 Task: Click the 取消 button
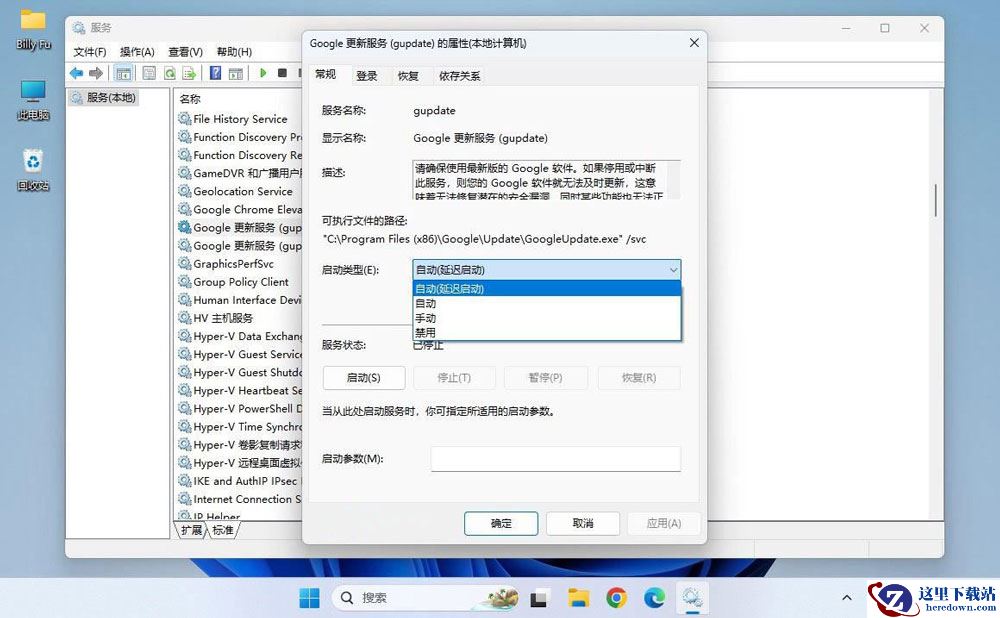pyautogui.click(x=583, y=523)
